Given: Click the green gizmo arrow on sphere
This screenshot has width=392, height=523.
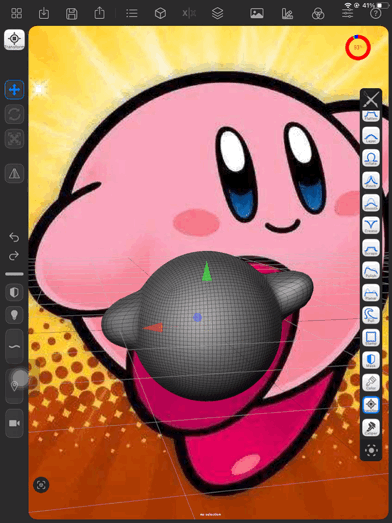Looking at the screenshot, I should [207, 271].
